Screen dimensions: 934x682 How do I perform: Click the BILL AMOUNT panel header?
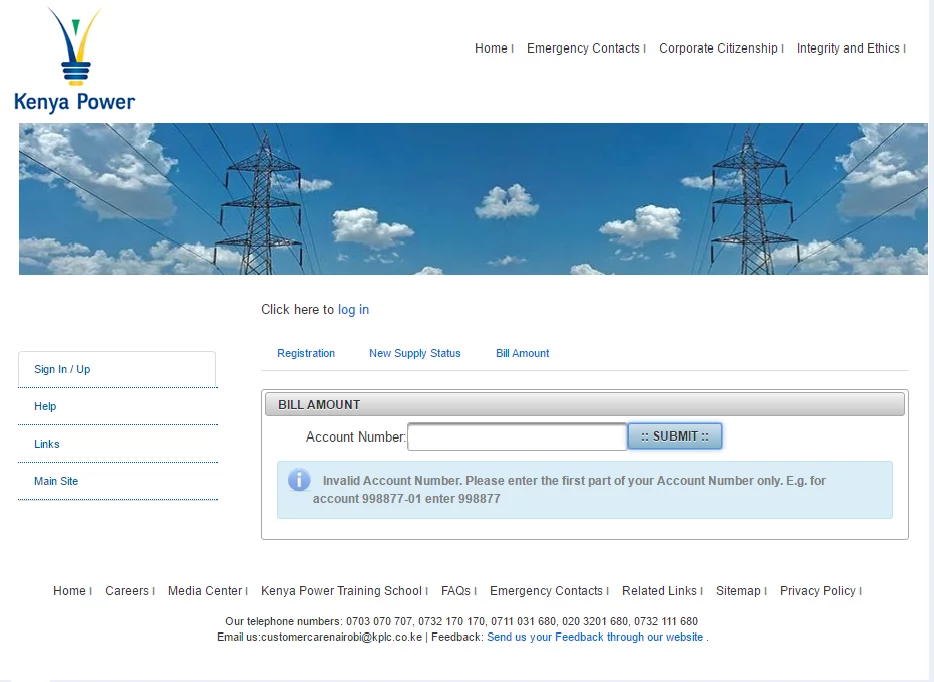click(585, 404)
